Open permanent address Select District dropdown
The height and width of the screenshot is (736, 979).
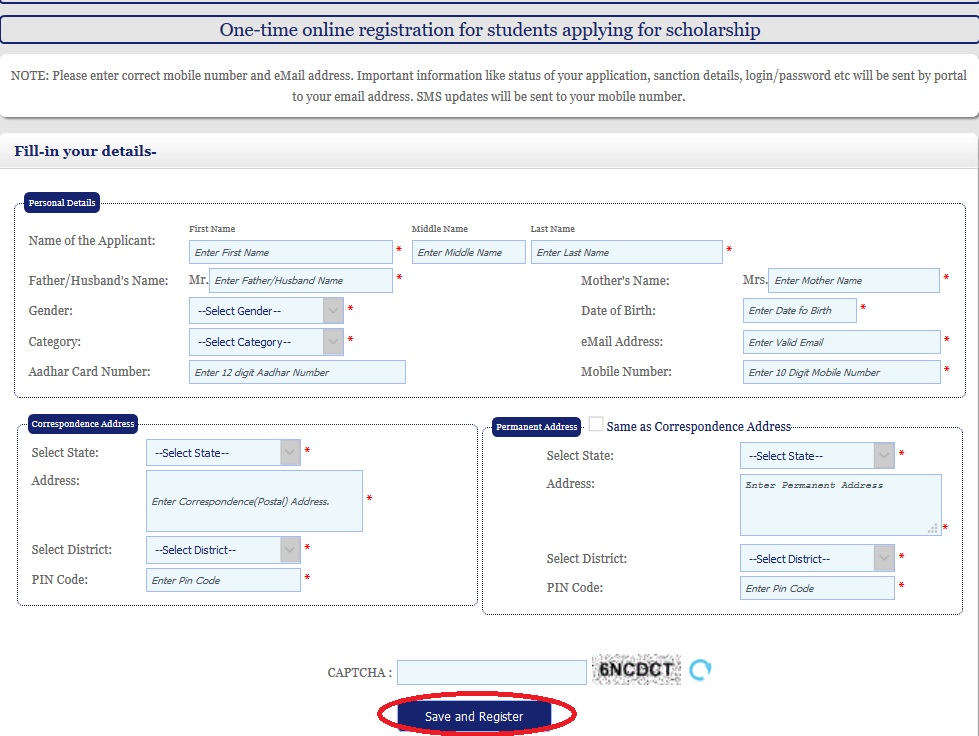click(x=817, y=558)
